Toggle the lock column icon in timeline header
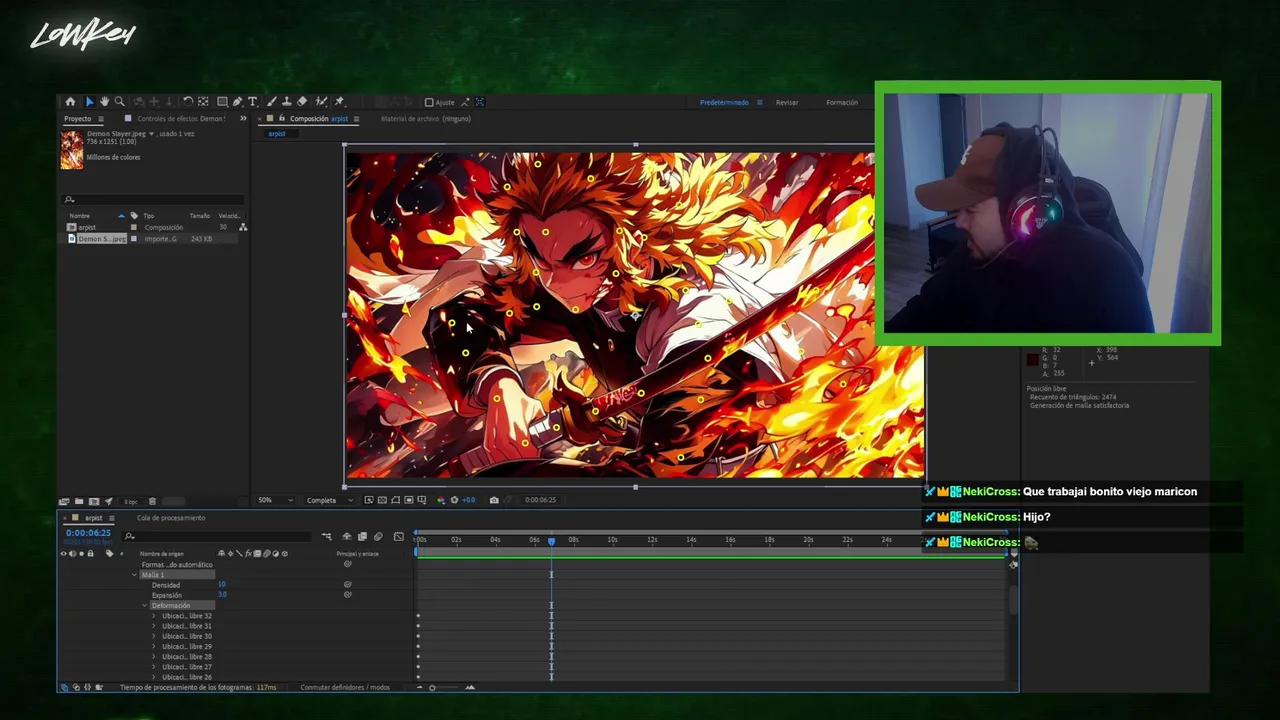Viewport: 1280px width, 720px height. [x=90, y=553]
